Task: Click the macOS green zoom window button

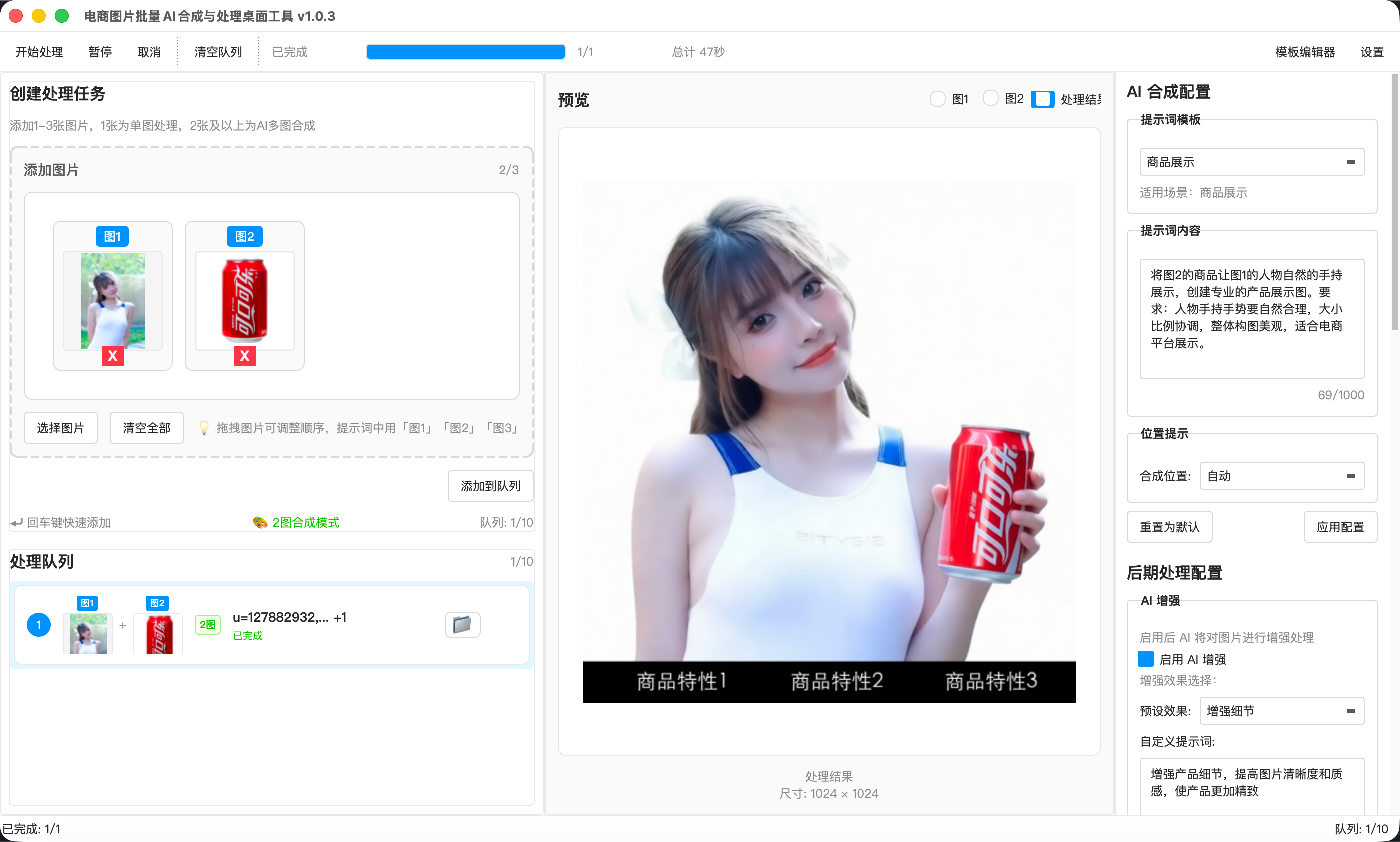Action: point(62,16)
